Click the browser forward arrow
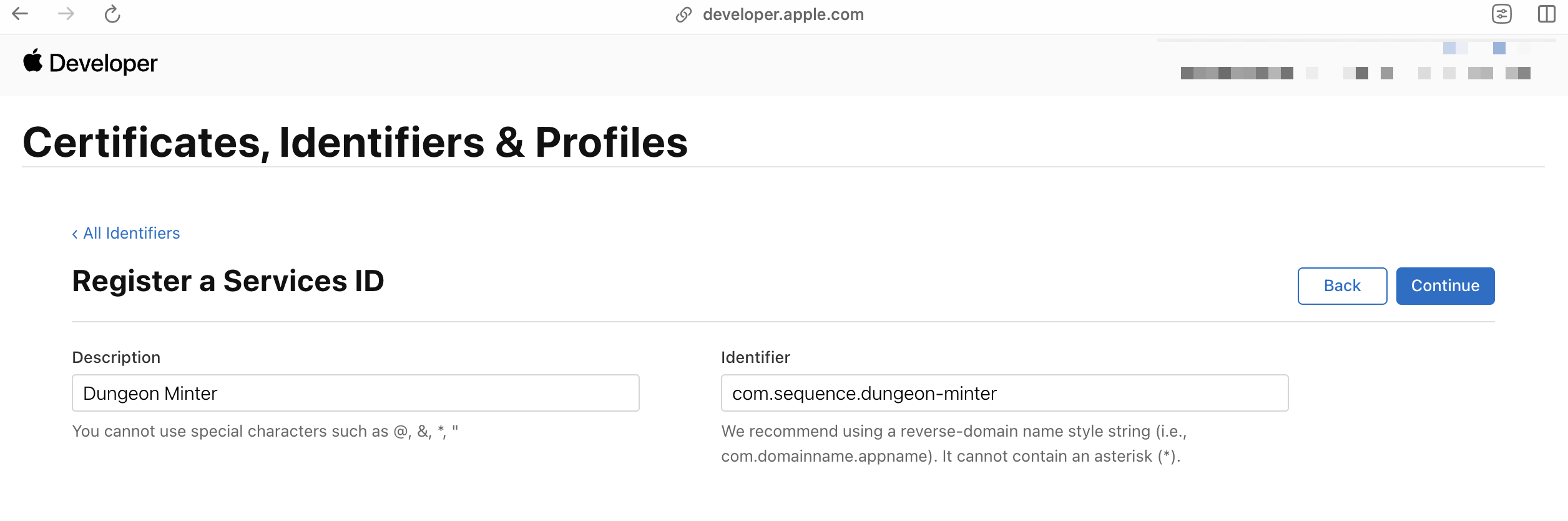The image size is (1568, 521). point(66,14)
